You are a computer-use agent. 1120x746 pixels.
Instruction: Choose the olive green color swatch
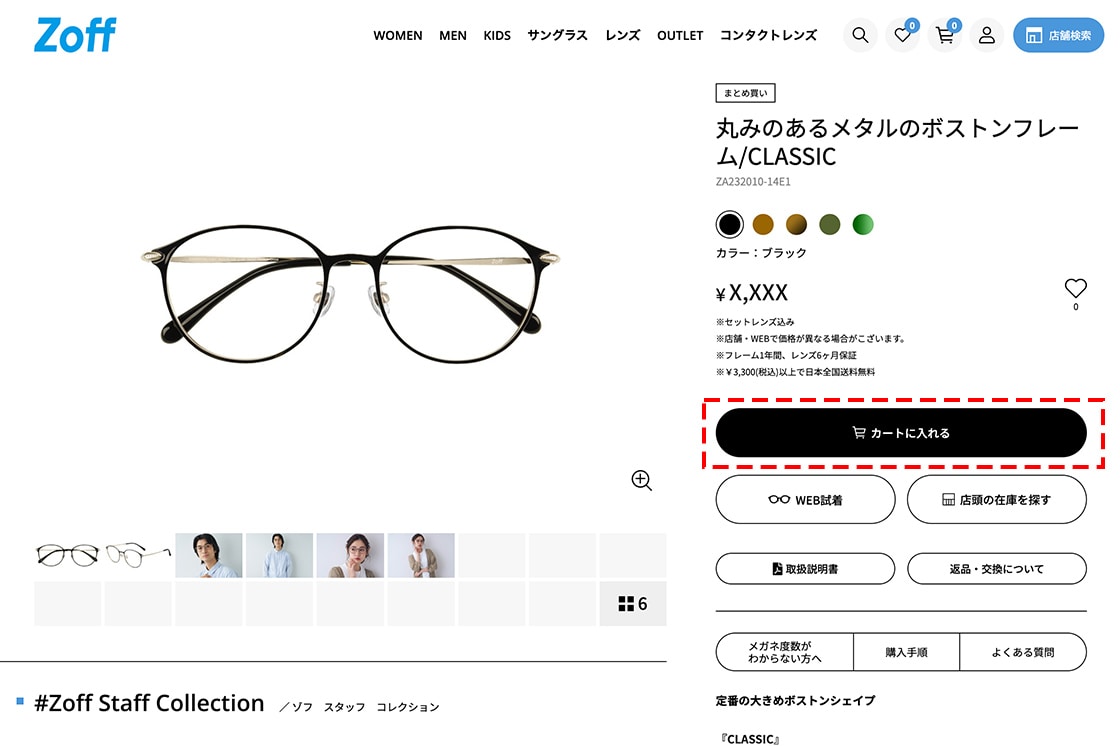829,224
